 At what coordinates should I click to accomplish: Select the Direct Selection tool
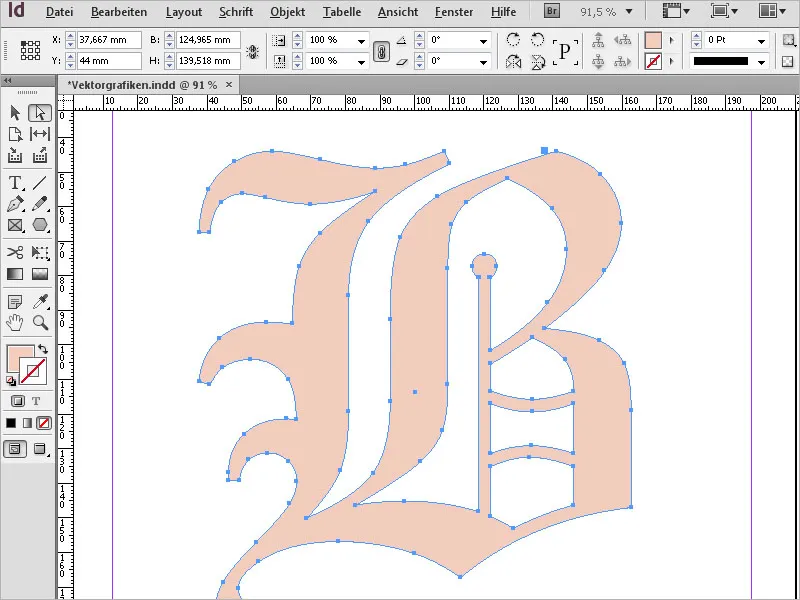[40, 113]
